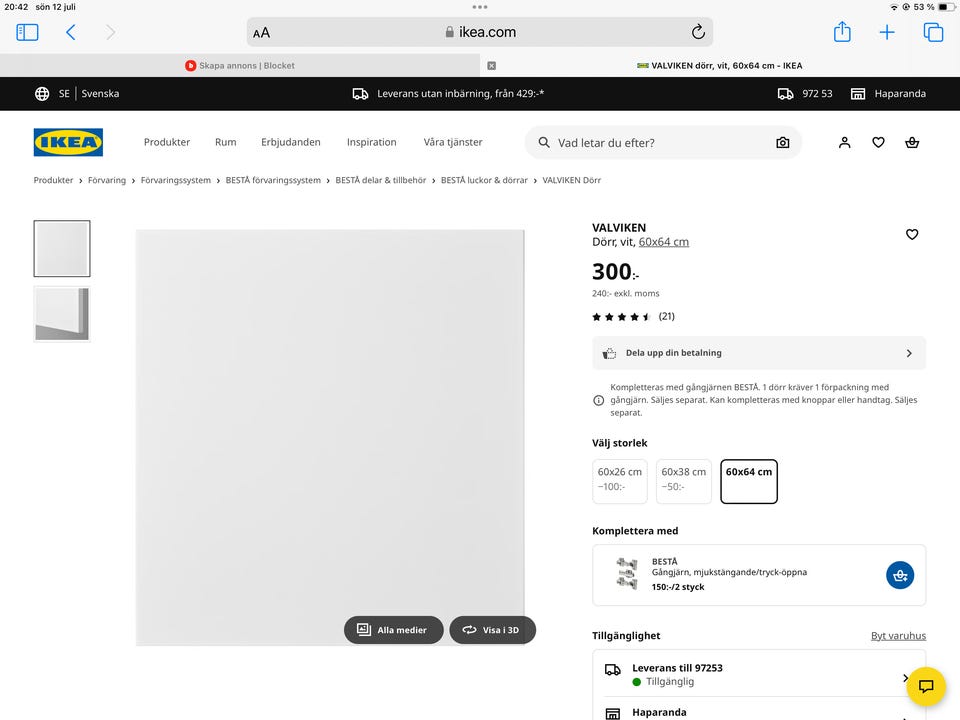The width and height of the screenshot is (960, 720).
Task: Show the Safari sidebar
Action: coord(27,32)
